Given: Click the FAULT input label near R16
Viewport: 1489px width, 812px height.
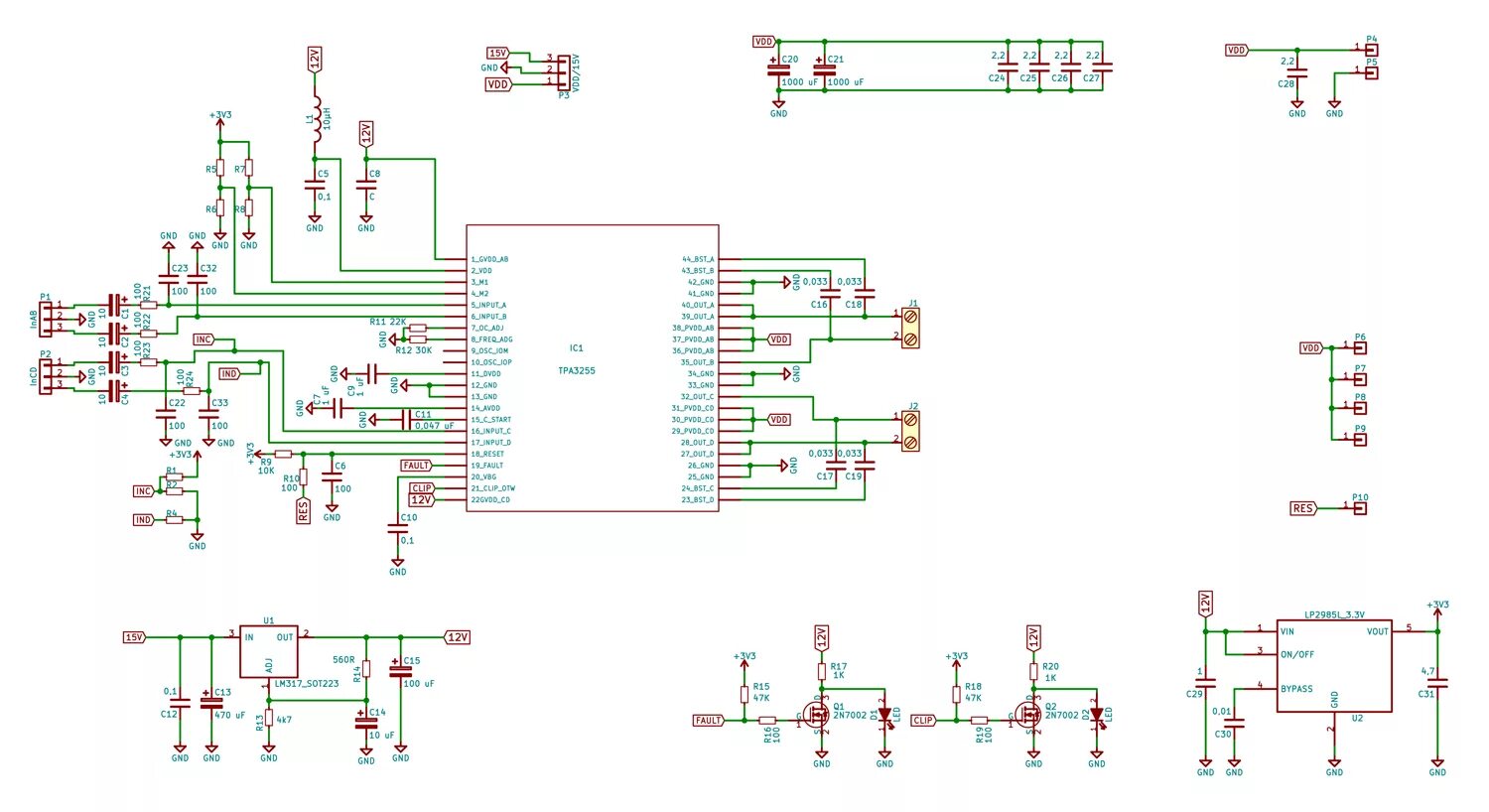Looking at the screenshot, I should (x=709, y=721).
